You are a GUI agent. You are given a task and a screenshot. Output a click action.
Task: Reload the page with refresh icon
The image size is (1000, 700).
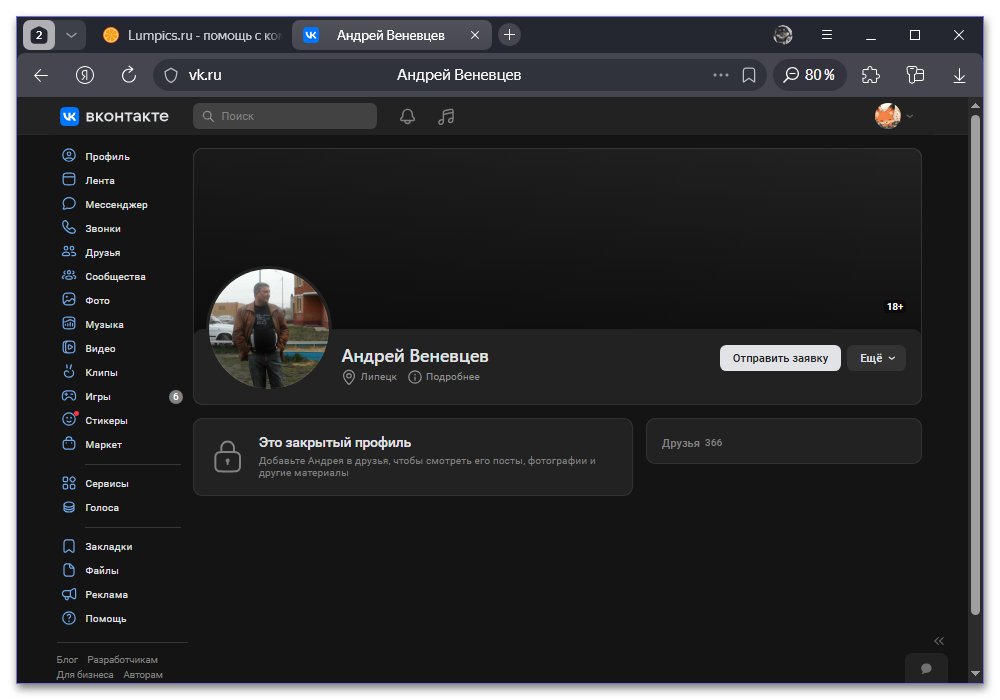point(129,75)
